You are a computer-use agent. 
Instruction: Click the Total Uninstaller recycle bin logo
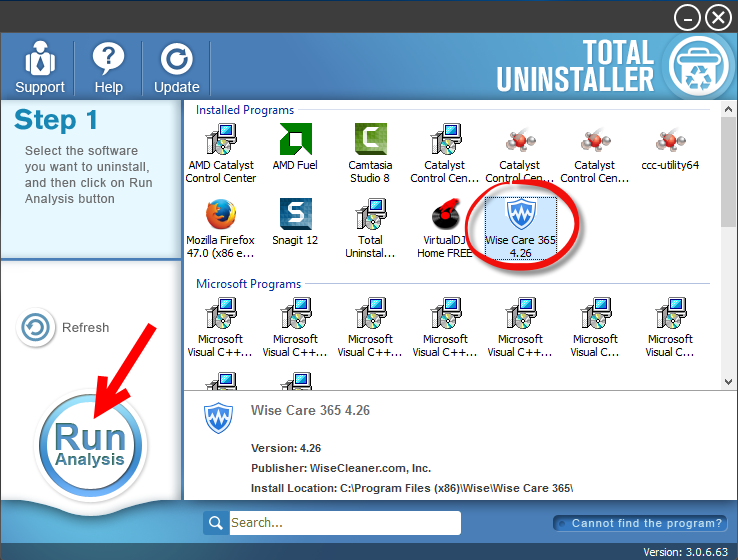click(699, 66)
